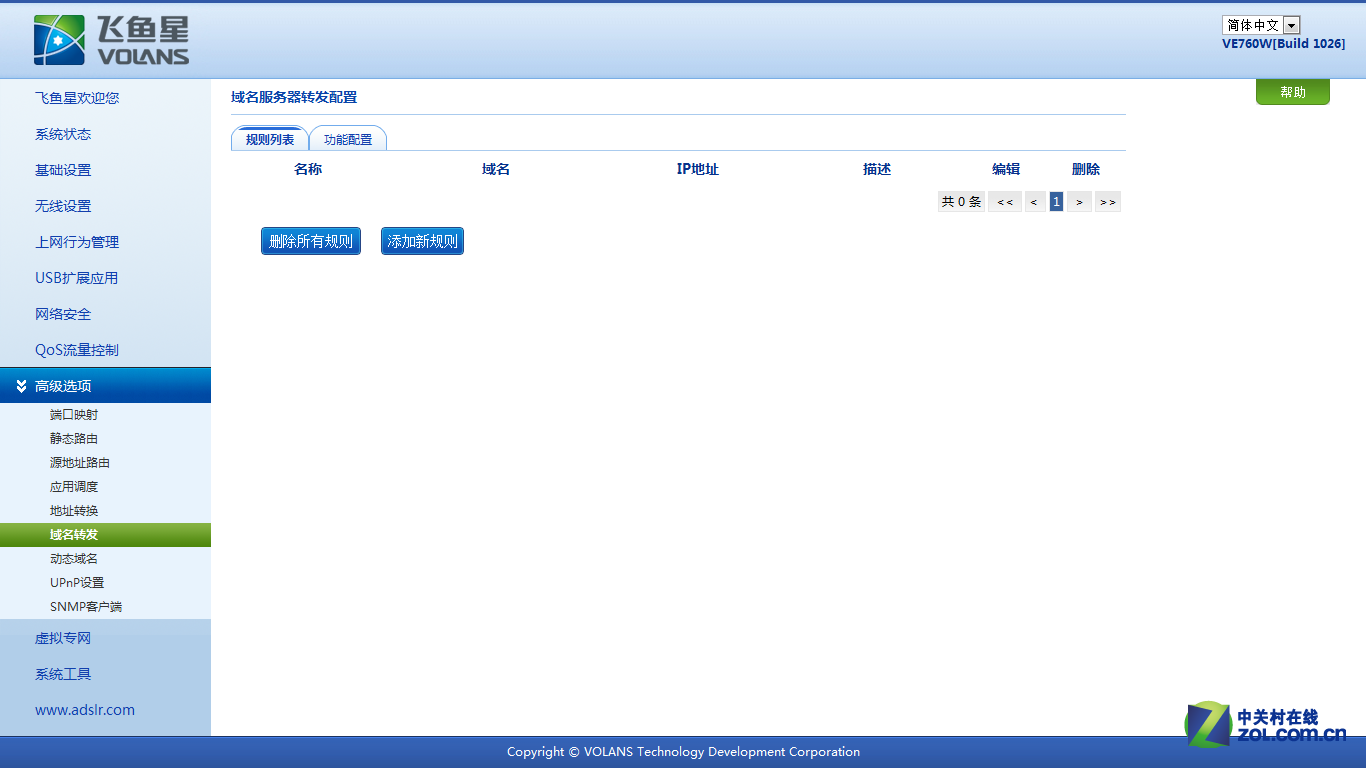1366x768 pixels.
Task: Select 域名转发 submenu item
Action: tap(105, 534)
